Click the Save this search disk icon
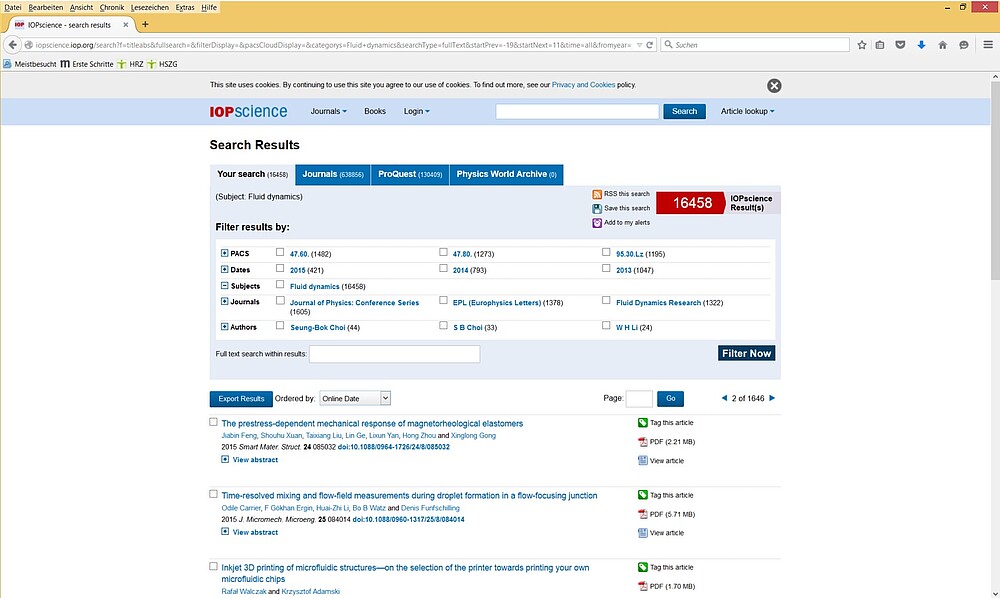 click(x=597, y=208)
